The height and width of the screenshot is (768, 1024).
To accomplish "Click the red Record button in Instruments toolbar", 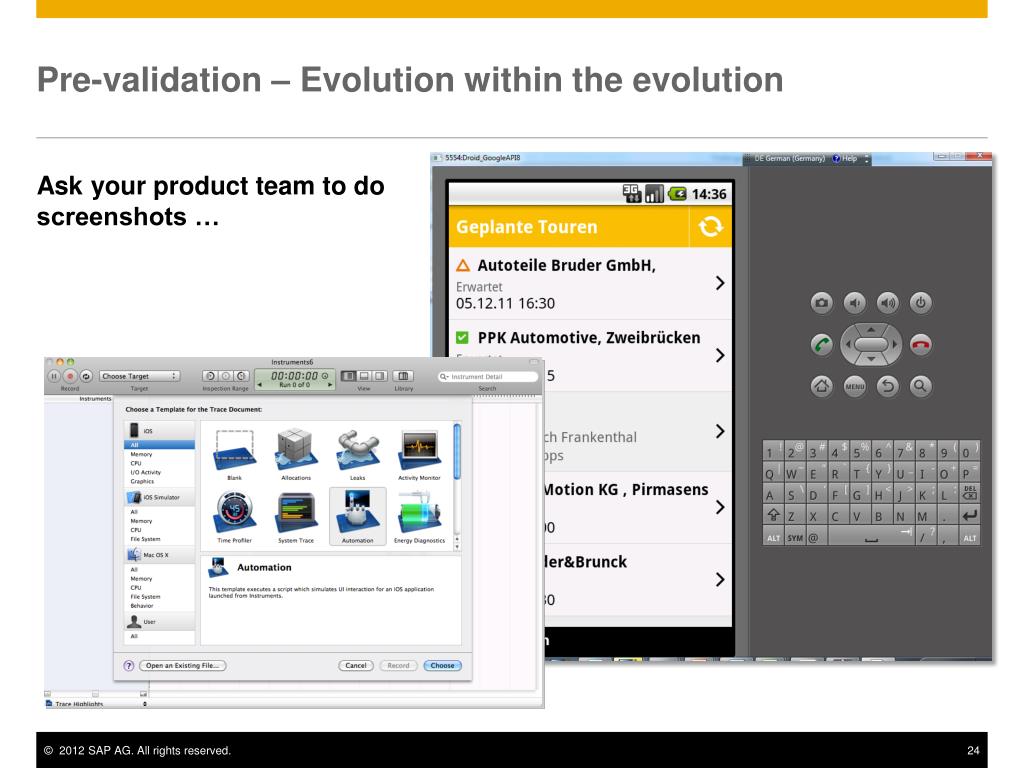I will pyautogui.click(x=70, y=376).
